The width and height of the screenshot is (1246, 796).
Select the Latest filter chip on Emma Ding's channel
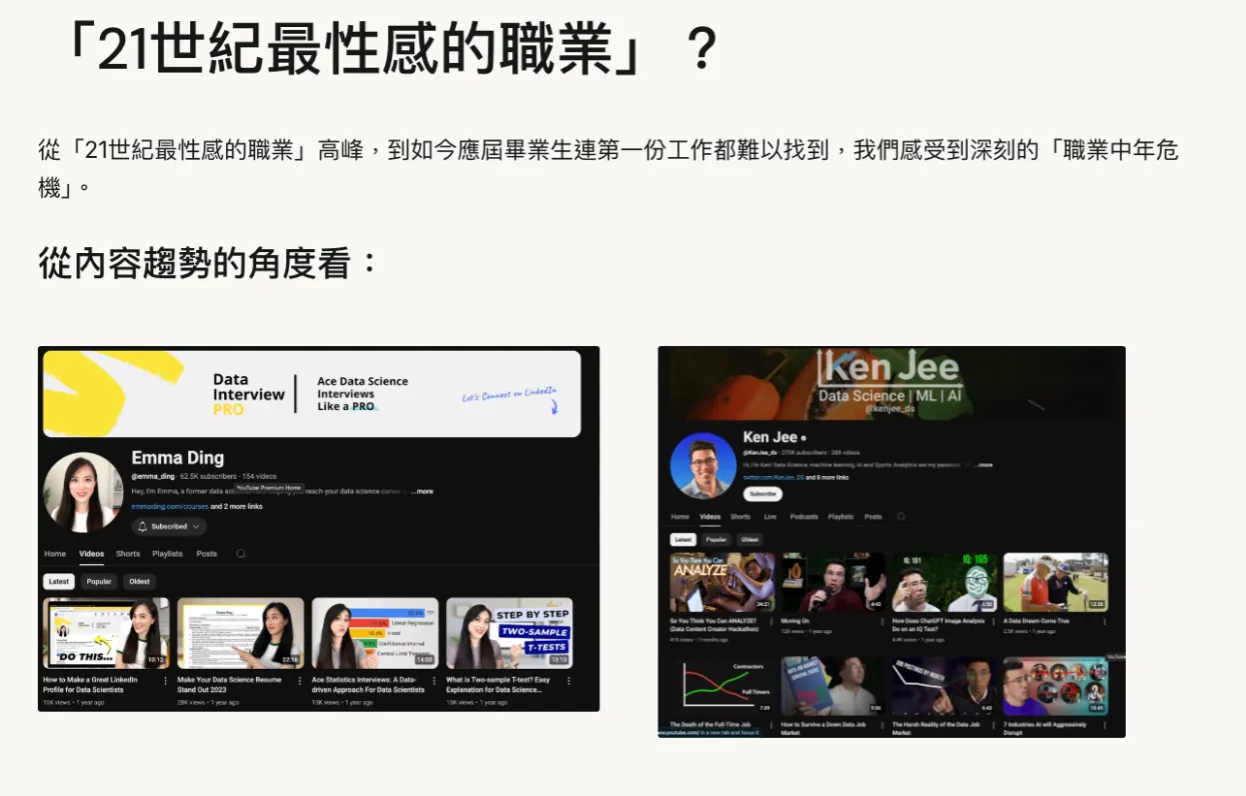59,581
